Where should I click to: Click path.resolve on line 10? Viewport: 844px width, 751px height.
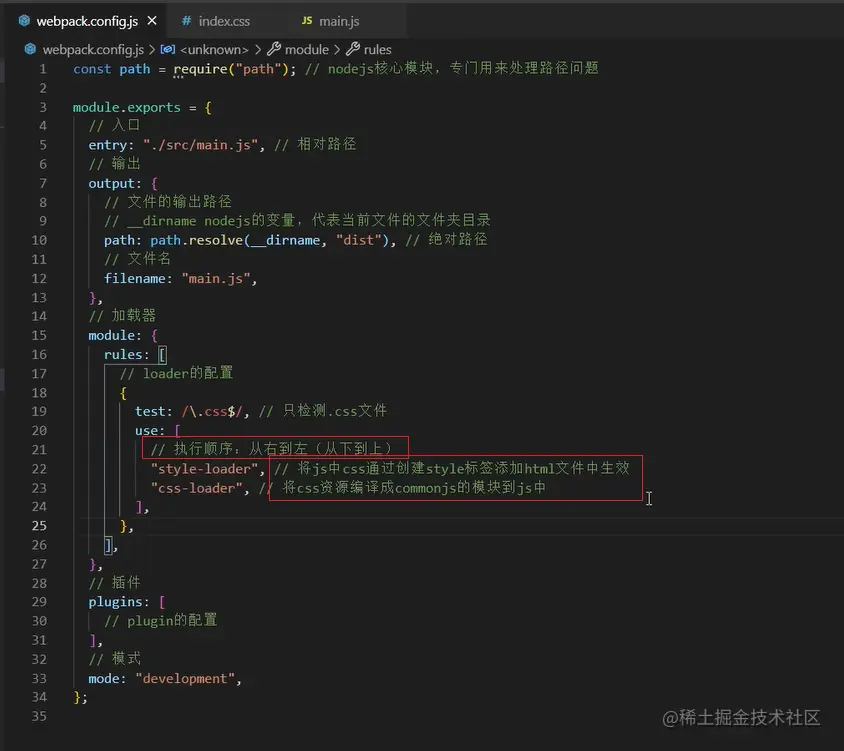tap(196, 240)
